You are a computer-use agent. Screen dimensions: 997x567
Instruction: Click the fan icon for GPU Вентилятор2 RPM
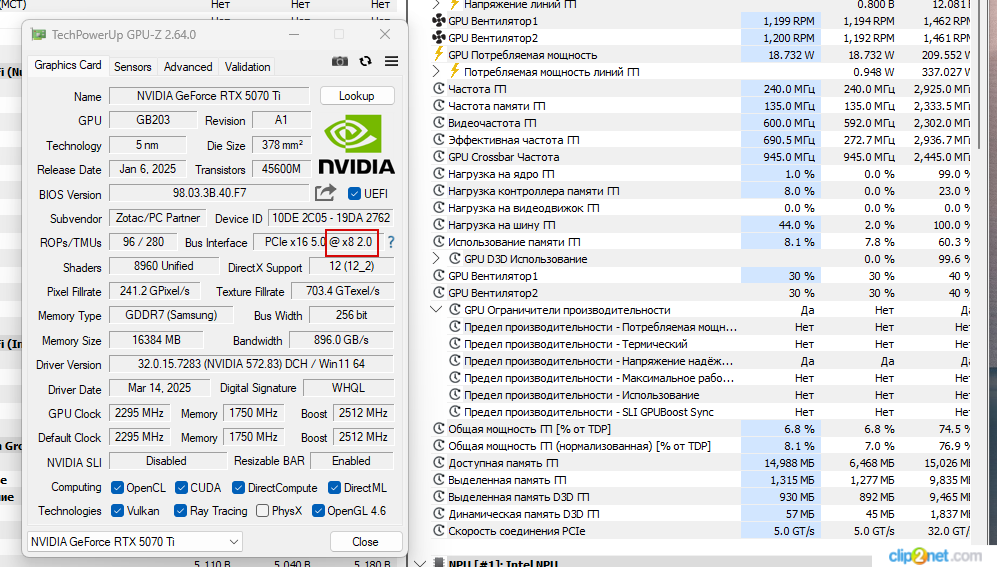[x=439, y=38]
